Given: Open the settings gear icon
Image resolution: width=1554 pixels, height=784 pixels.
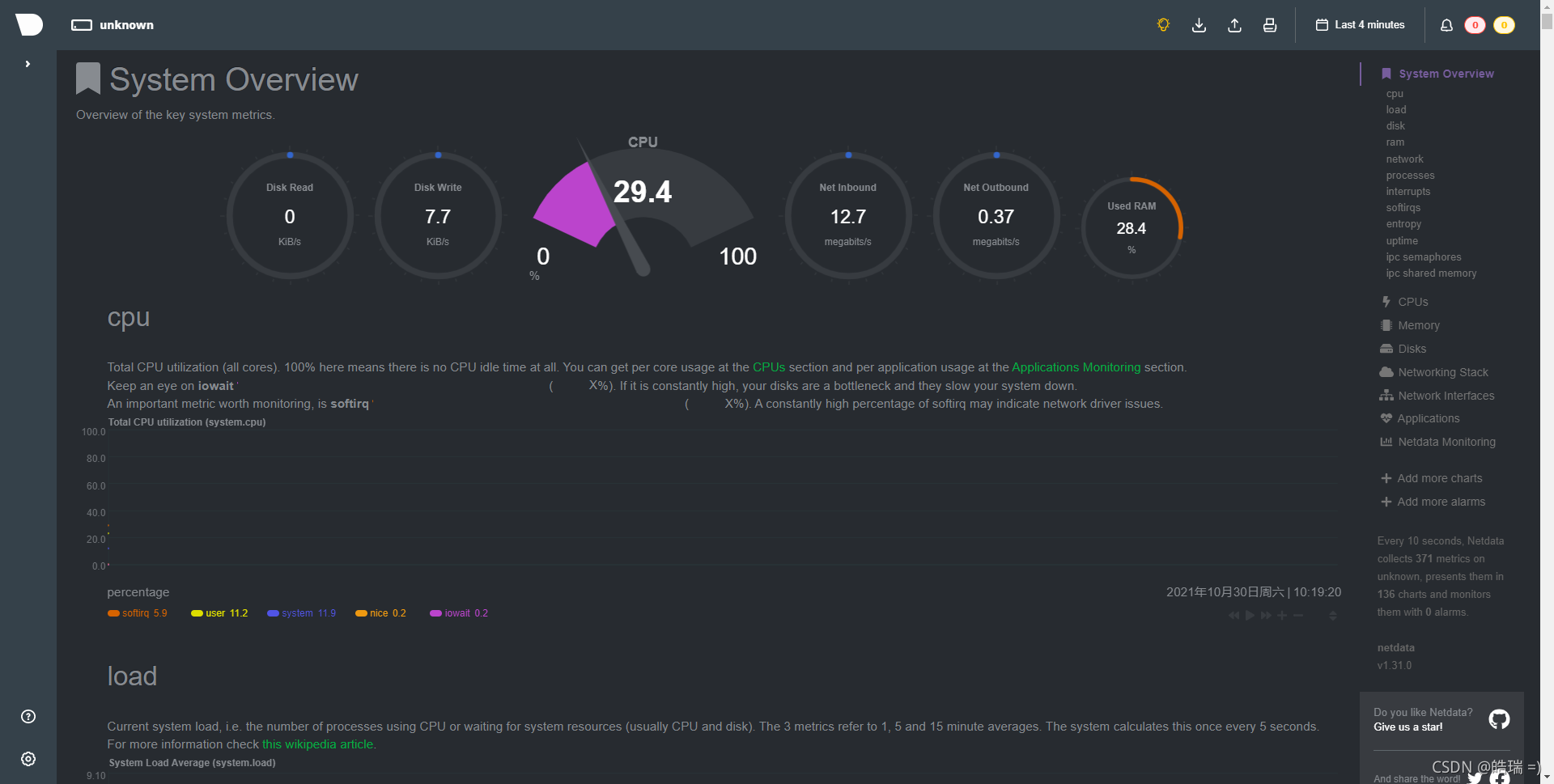Looking at the screenshot, I should tap(28, 759).
